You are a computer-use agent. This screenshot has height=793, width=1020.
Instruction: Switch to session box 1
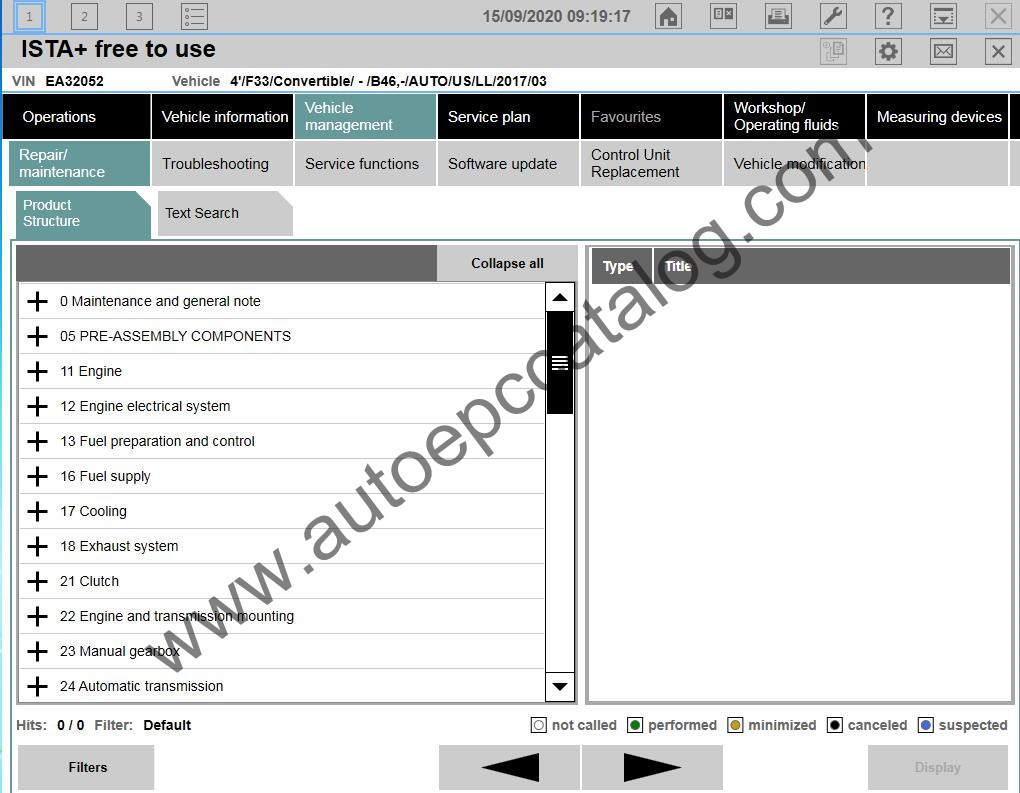(29, 16)
